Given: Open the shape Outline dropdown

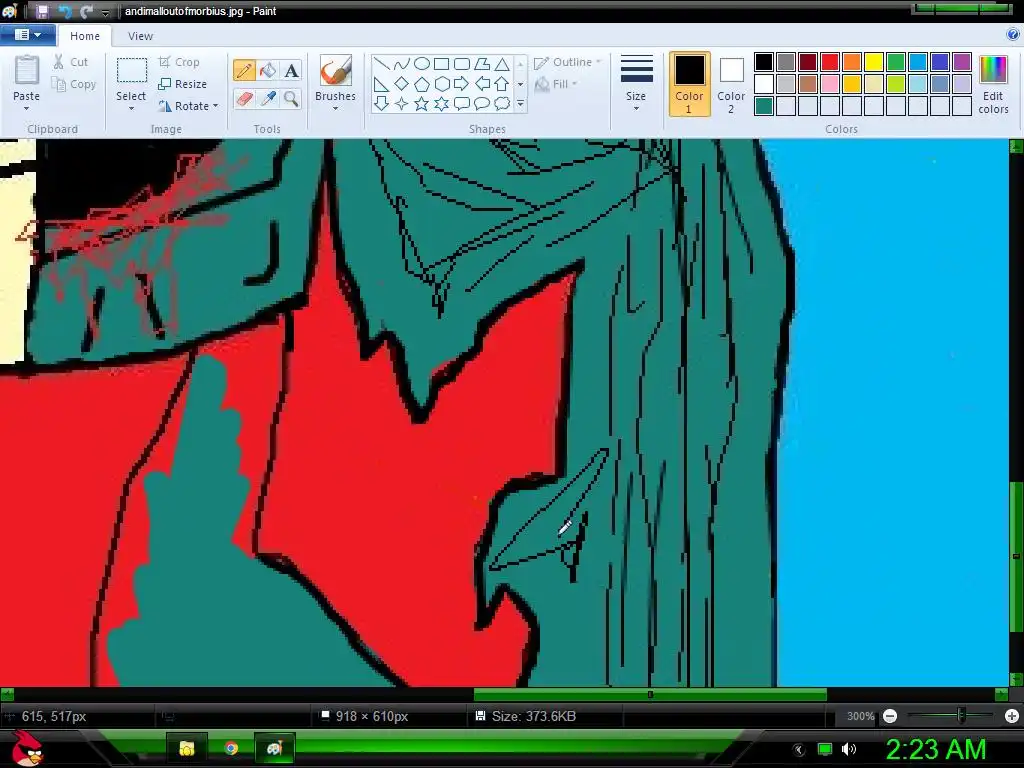Looking at the screenshot, I should [567, 63].
